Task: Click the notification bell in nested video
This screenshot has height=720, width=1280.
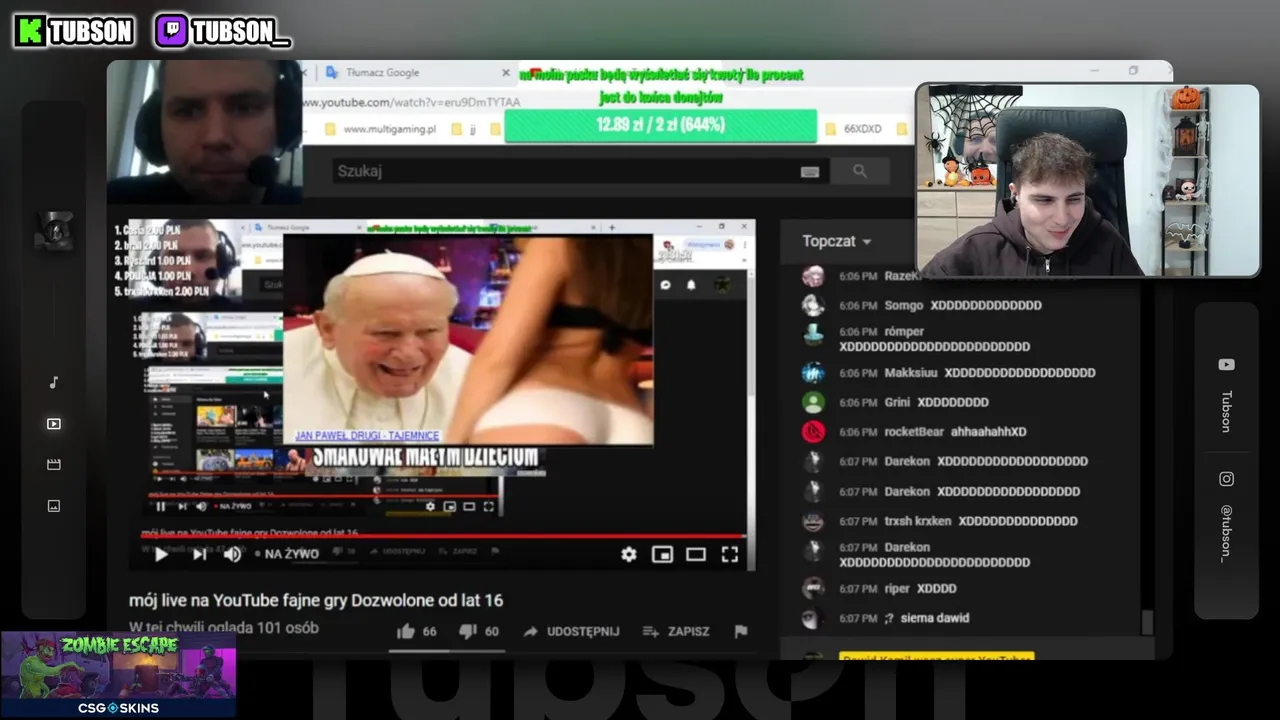Action: click(x=691, y=285)
